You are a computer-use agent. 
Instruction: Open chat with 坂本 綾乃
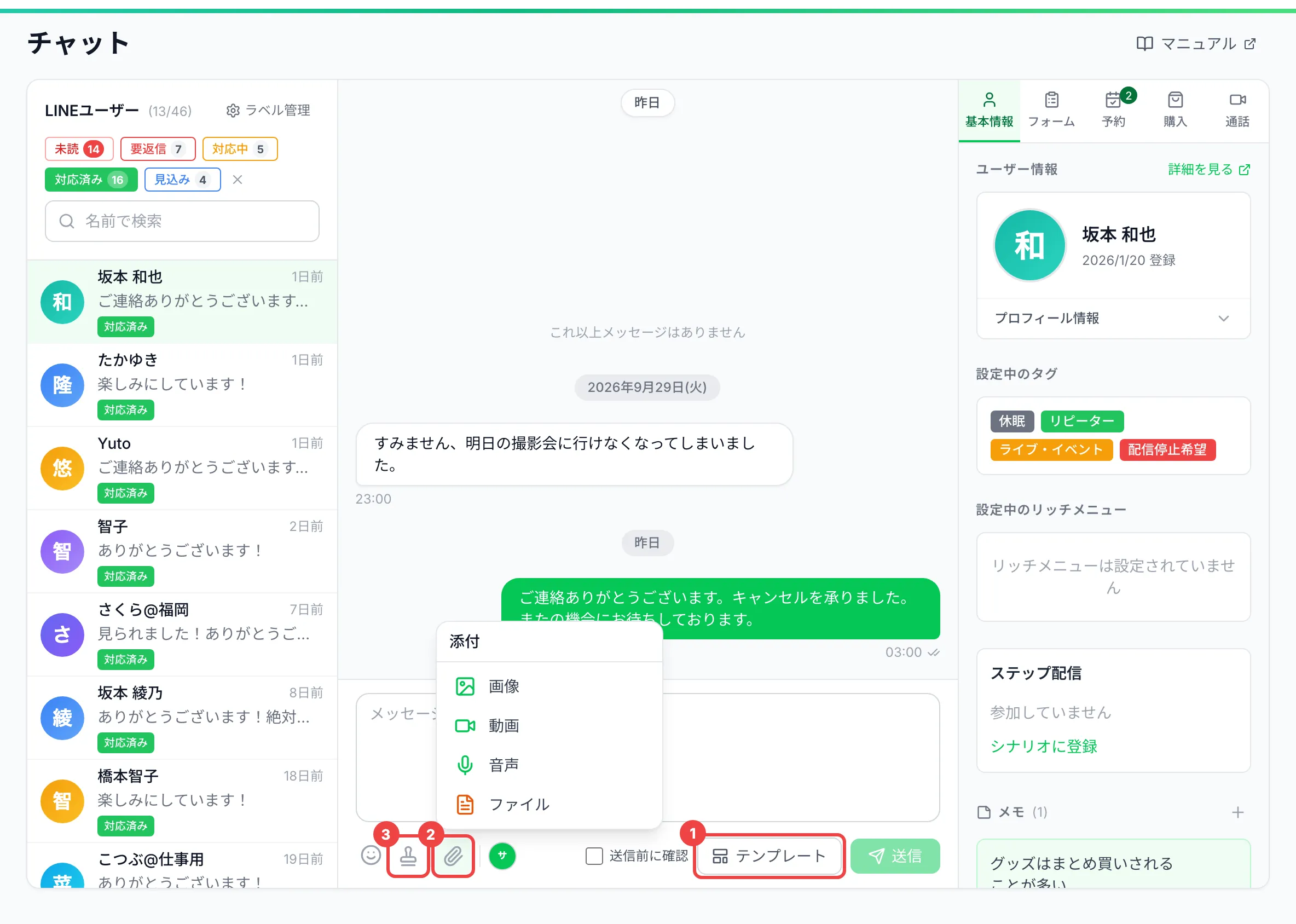(182, 718)
